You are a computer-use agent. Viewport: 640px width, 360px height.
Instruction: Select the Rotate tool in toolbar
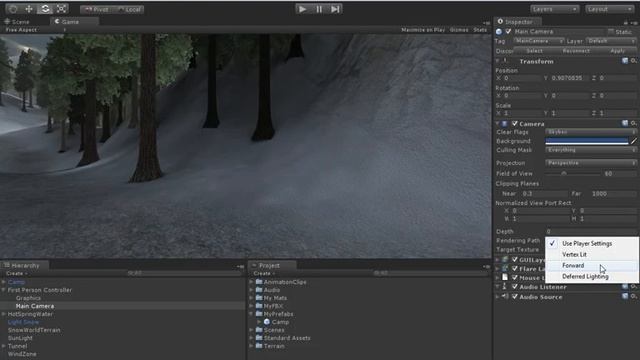tap(45, 9)
